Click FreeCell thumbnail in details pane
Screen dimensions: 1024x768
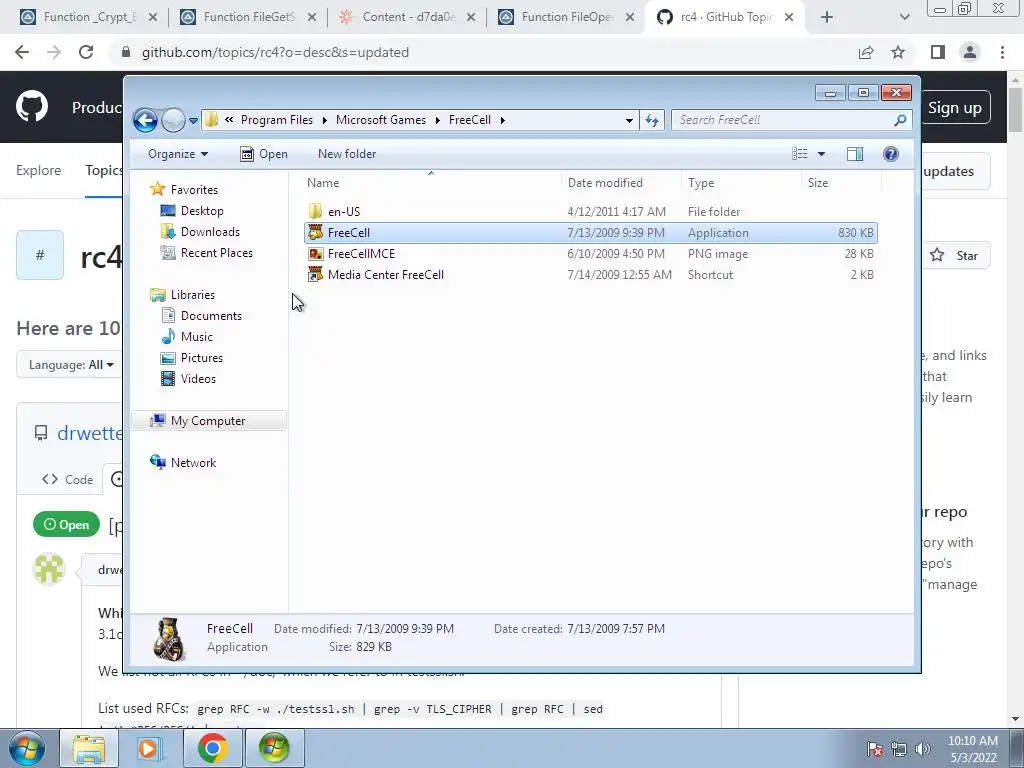point(168,639)
